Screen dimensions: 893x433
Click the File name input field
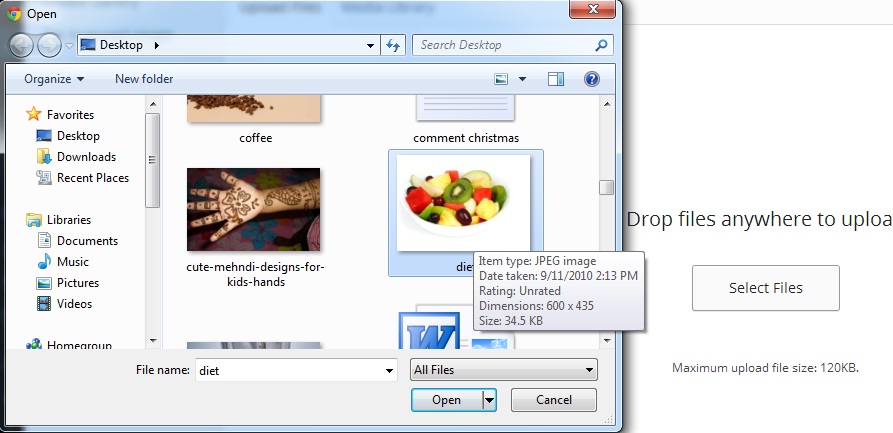[289, 370]
